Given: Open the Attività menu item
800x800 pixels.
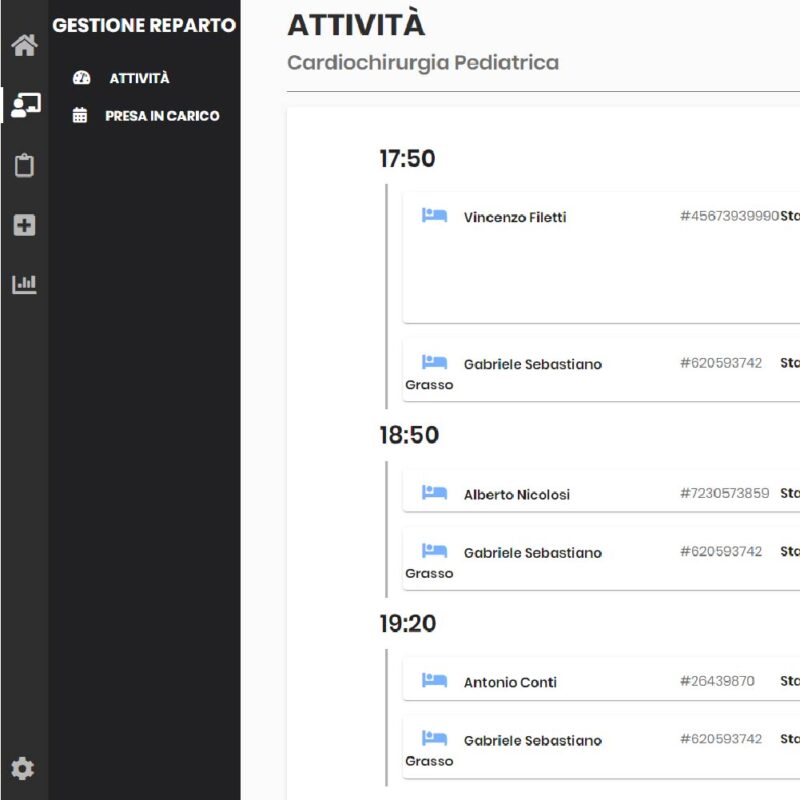Looking at the screenshot, I should 139,78.
